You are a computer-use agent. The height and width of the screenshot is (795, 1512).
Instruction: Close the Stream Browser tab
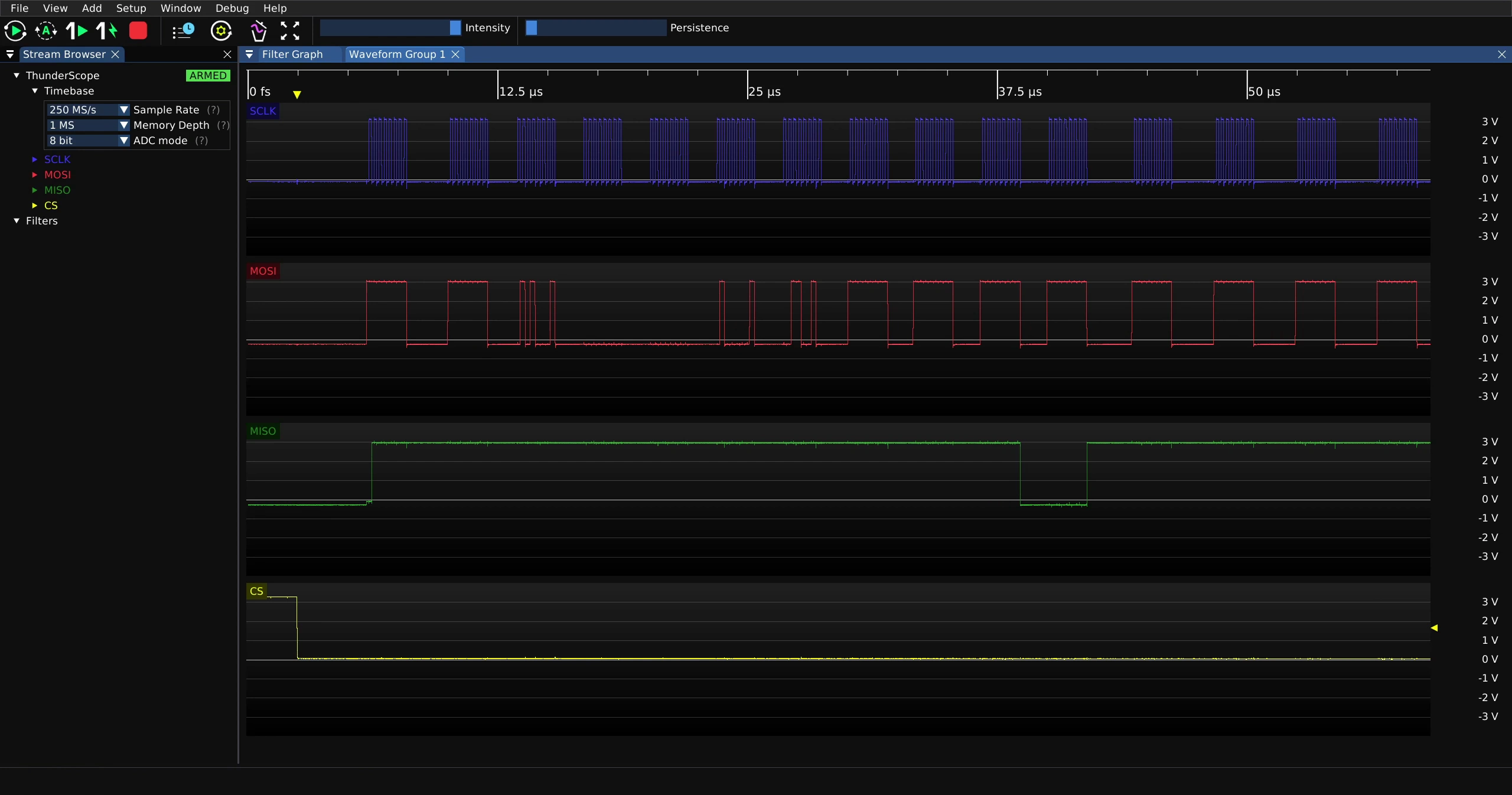click(x=115, y=54)
